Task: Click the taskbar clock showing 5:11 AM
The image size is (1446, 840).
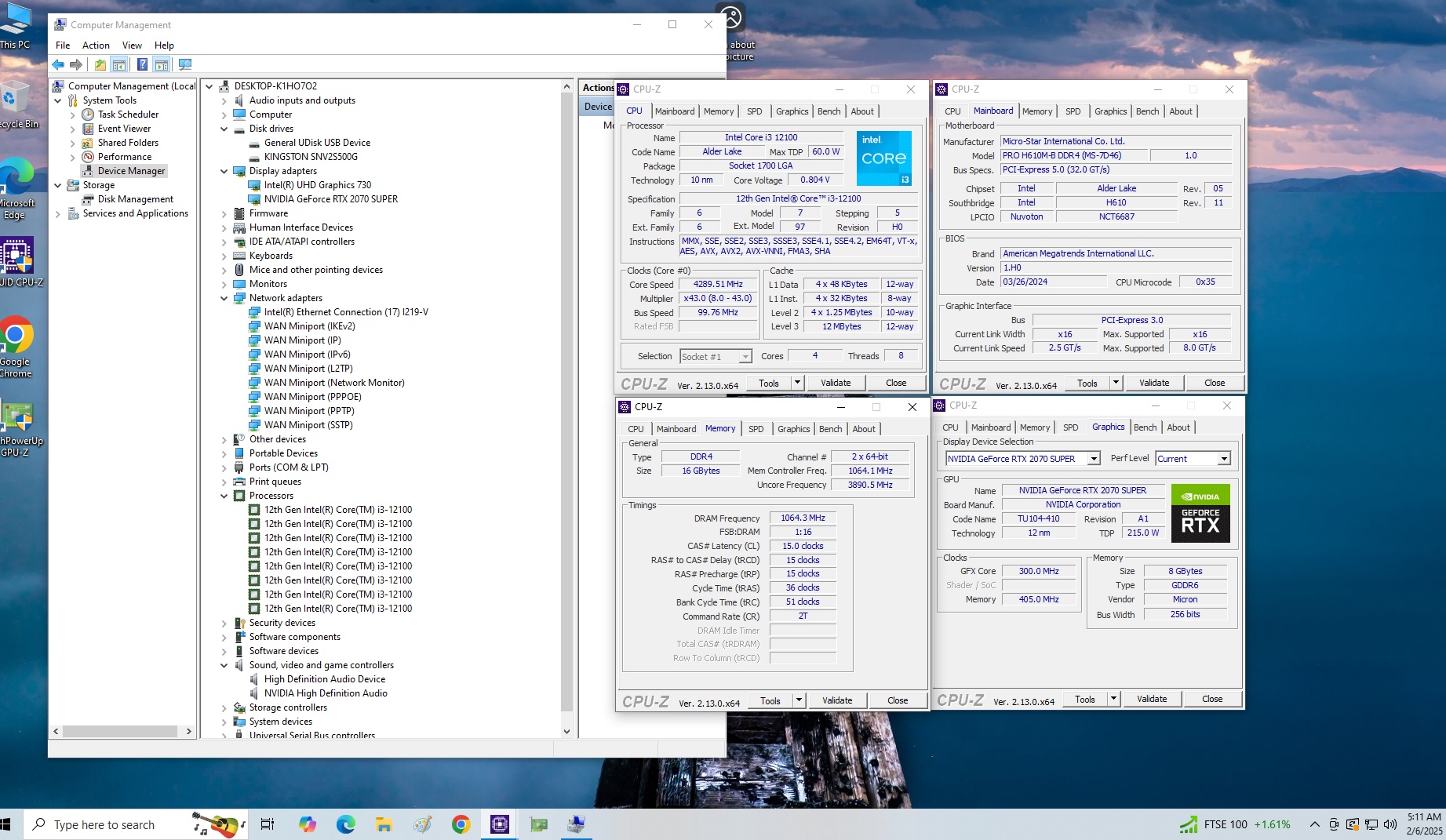Action: click(x=1424, y=824)
